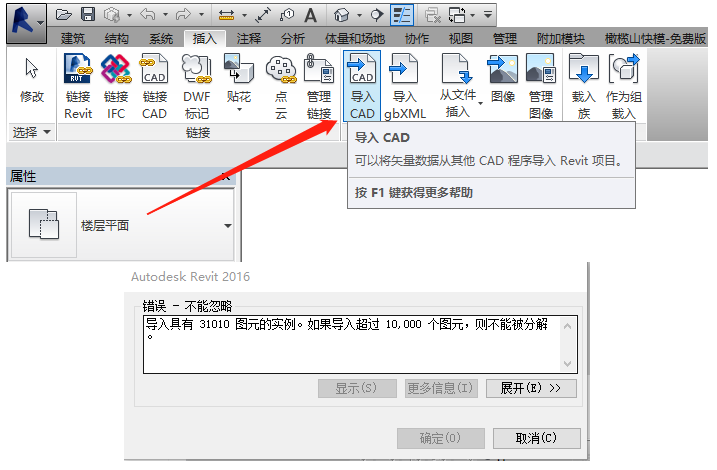
Task: Select the Tag by Category tool
Action: [287, 15]
